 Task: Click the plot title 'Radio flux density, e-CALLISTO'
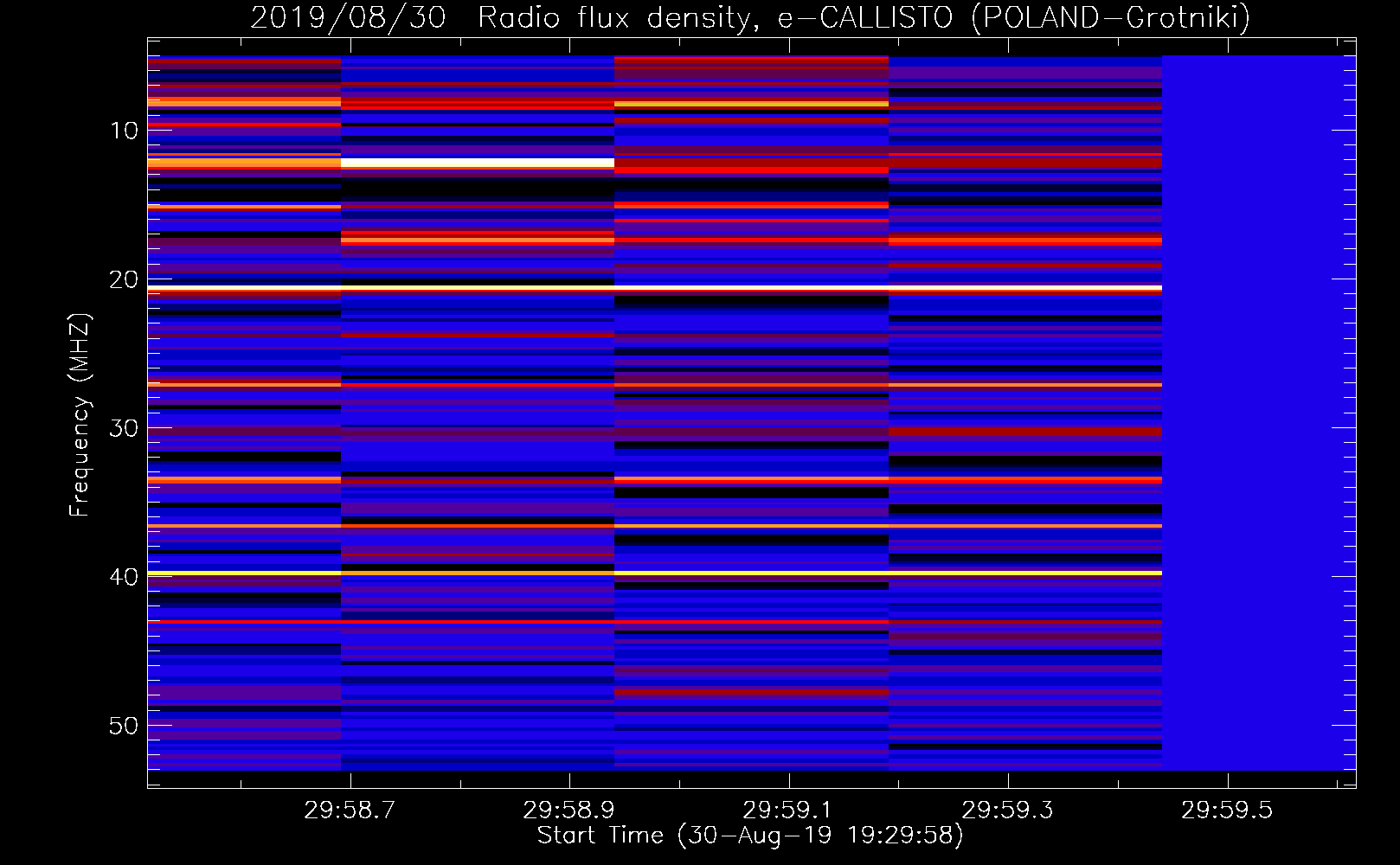[715, 17]
